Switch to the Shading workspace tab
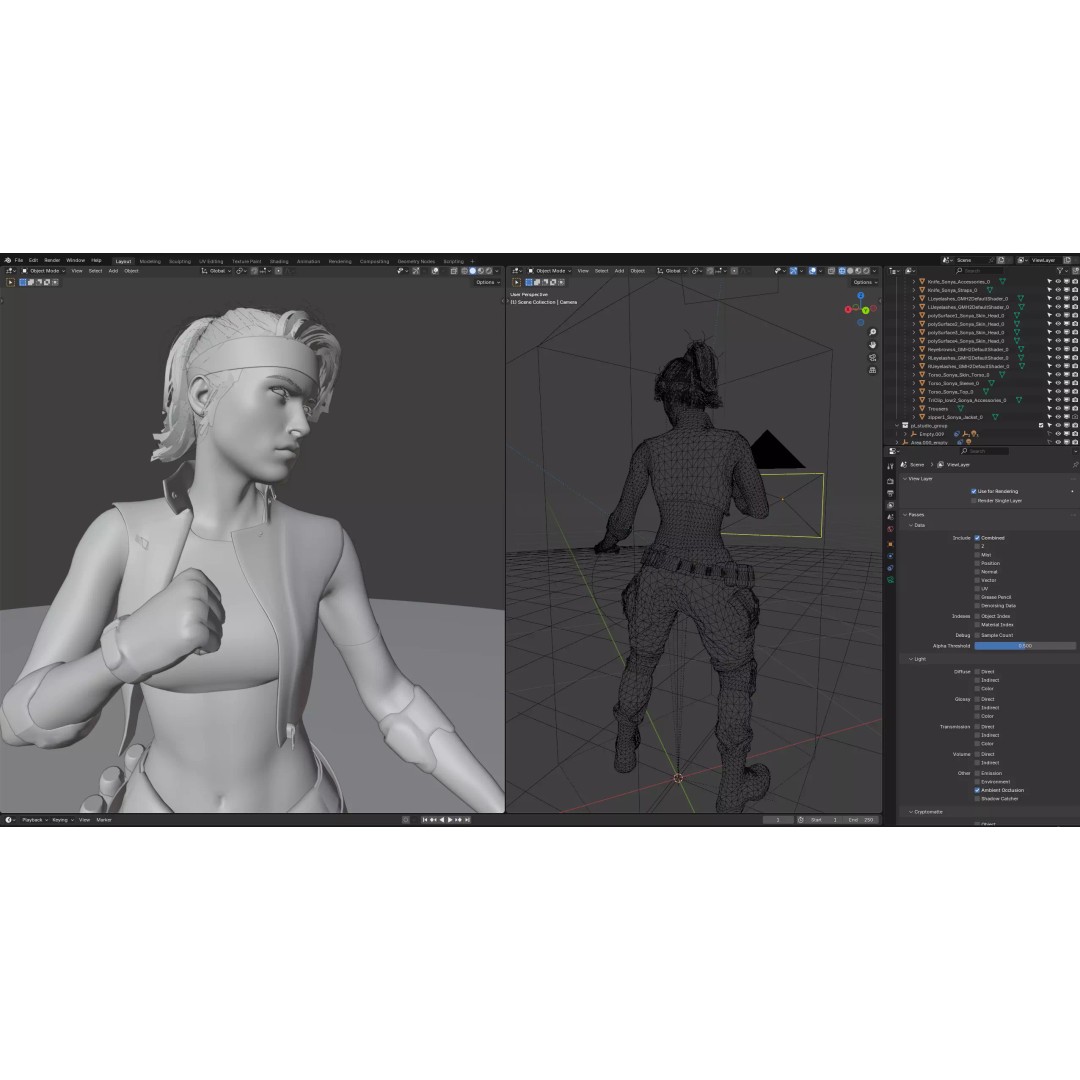This screenshot has width=1080, height=1080. 279,262
